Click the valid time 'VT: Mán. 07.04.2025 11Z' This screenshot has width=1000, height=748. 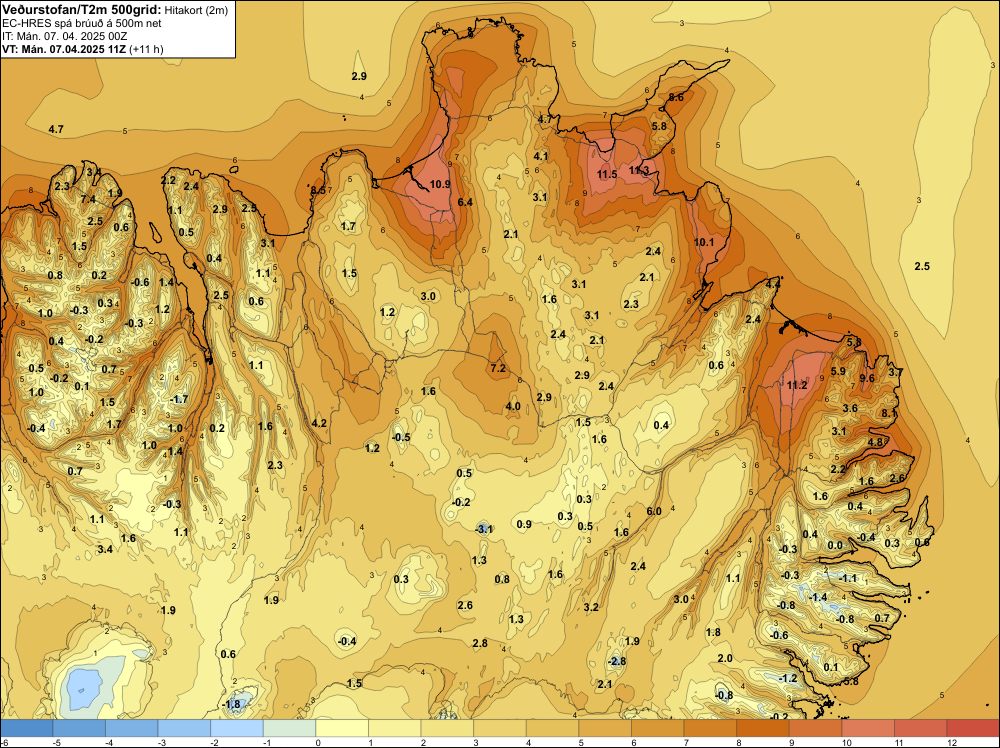click(64, 49)
